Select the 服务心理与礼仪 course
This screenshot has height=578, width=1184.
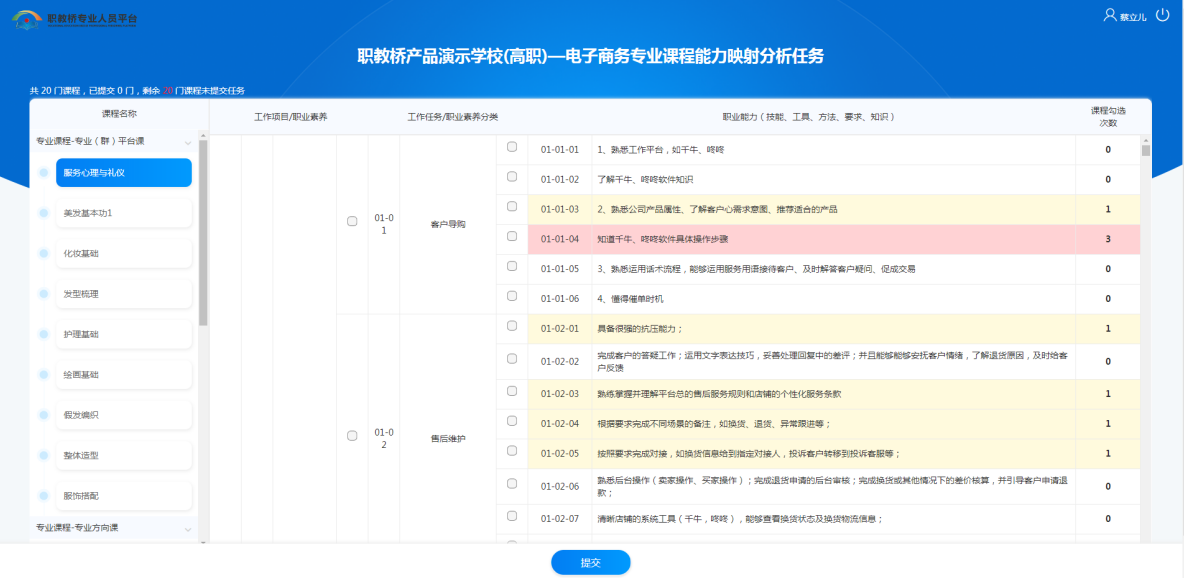tap(124, 172)
